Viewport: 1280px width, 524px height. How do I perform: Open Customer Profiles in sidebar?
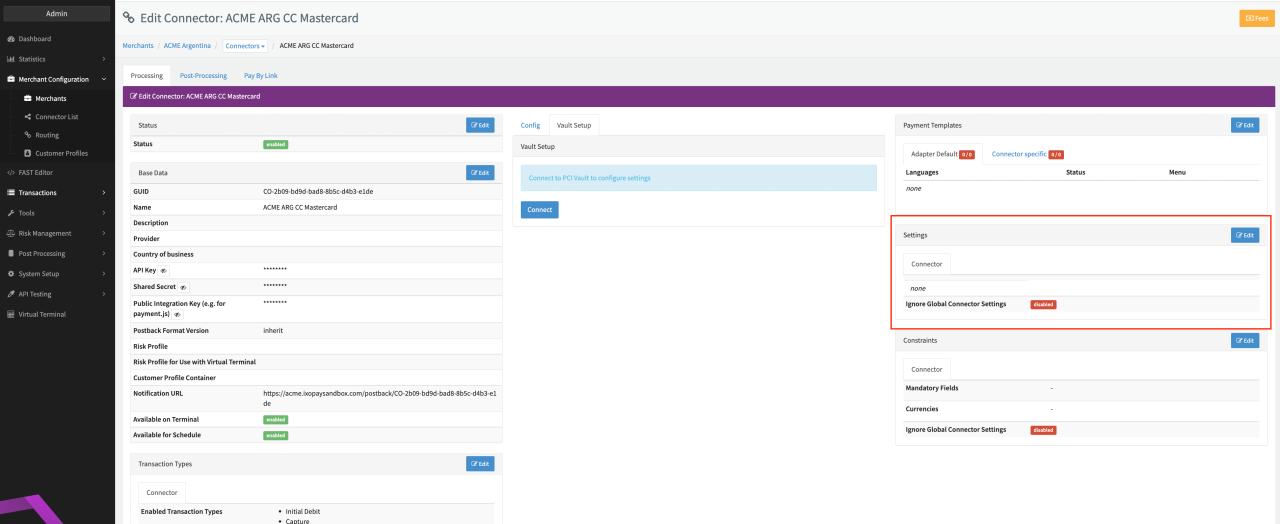point(61,153)
